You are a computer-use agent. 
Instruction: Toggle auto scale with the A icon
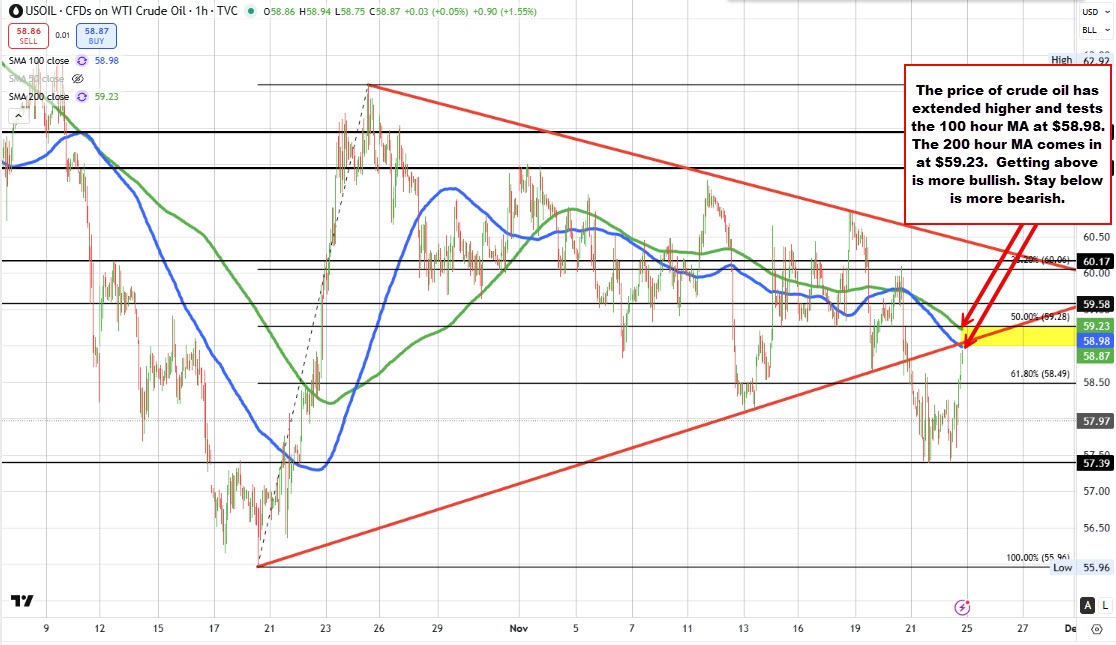1087,605
